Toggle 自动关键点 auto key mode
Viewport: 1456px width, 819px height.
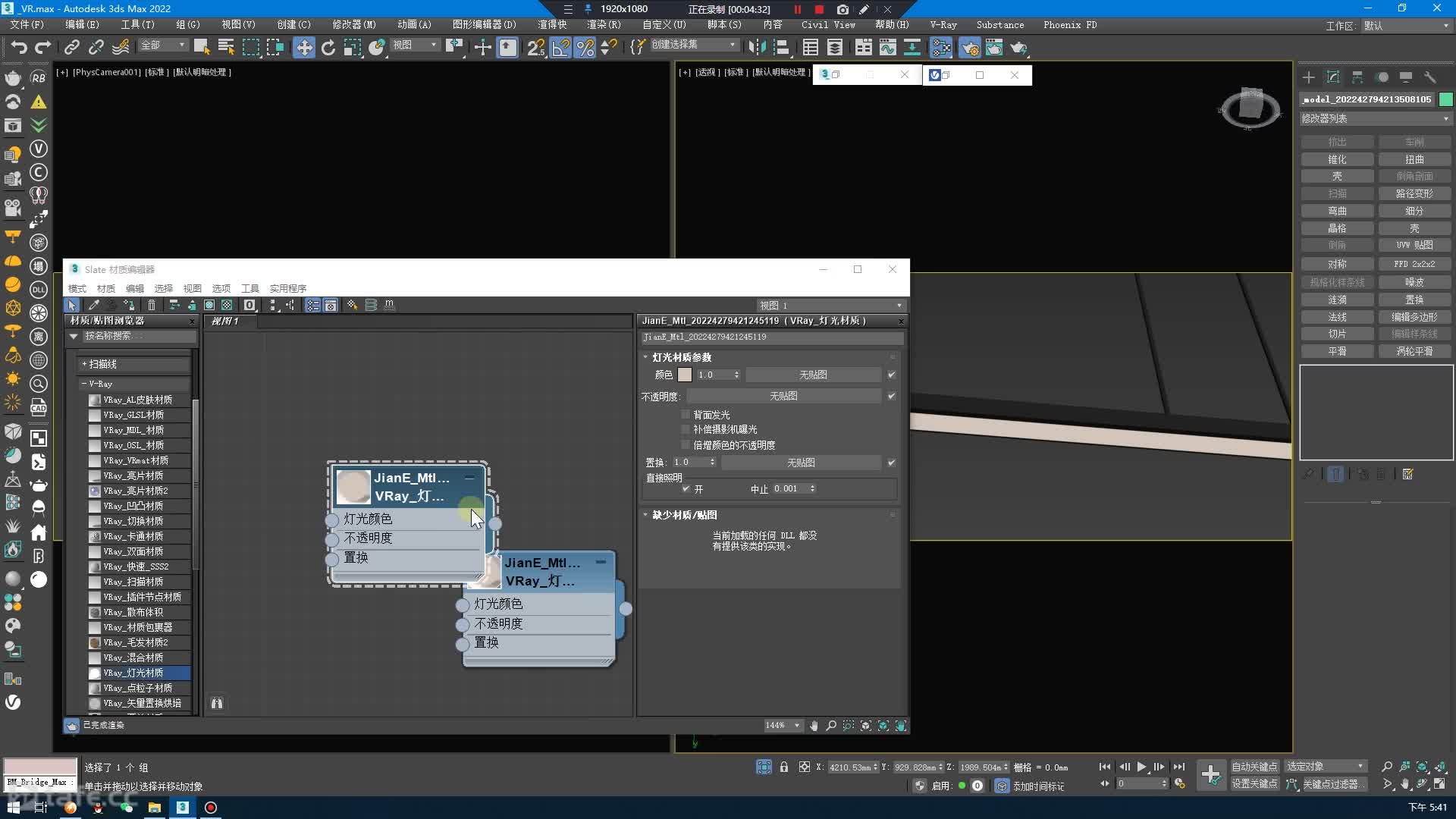point(1254,767)
